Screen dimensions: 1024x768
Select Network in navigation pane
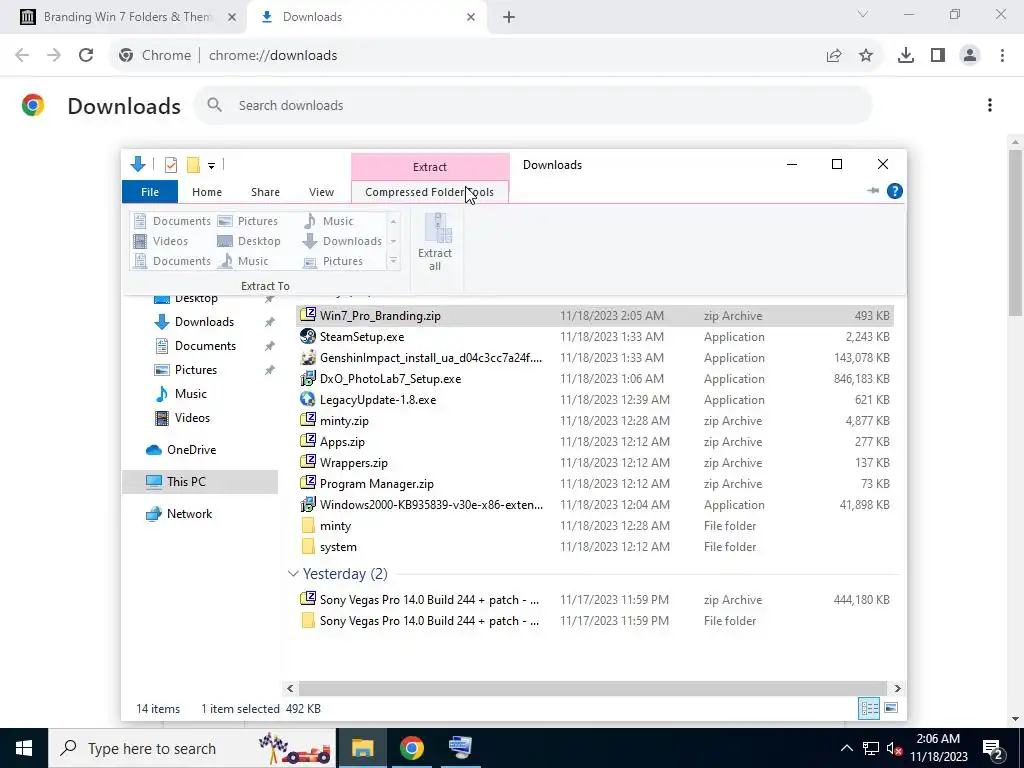[189, 513]
